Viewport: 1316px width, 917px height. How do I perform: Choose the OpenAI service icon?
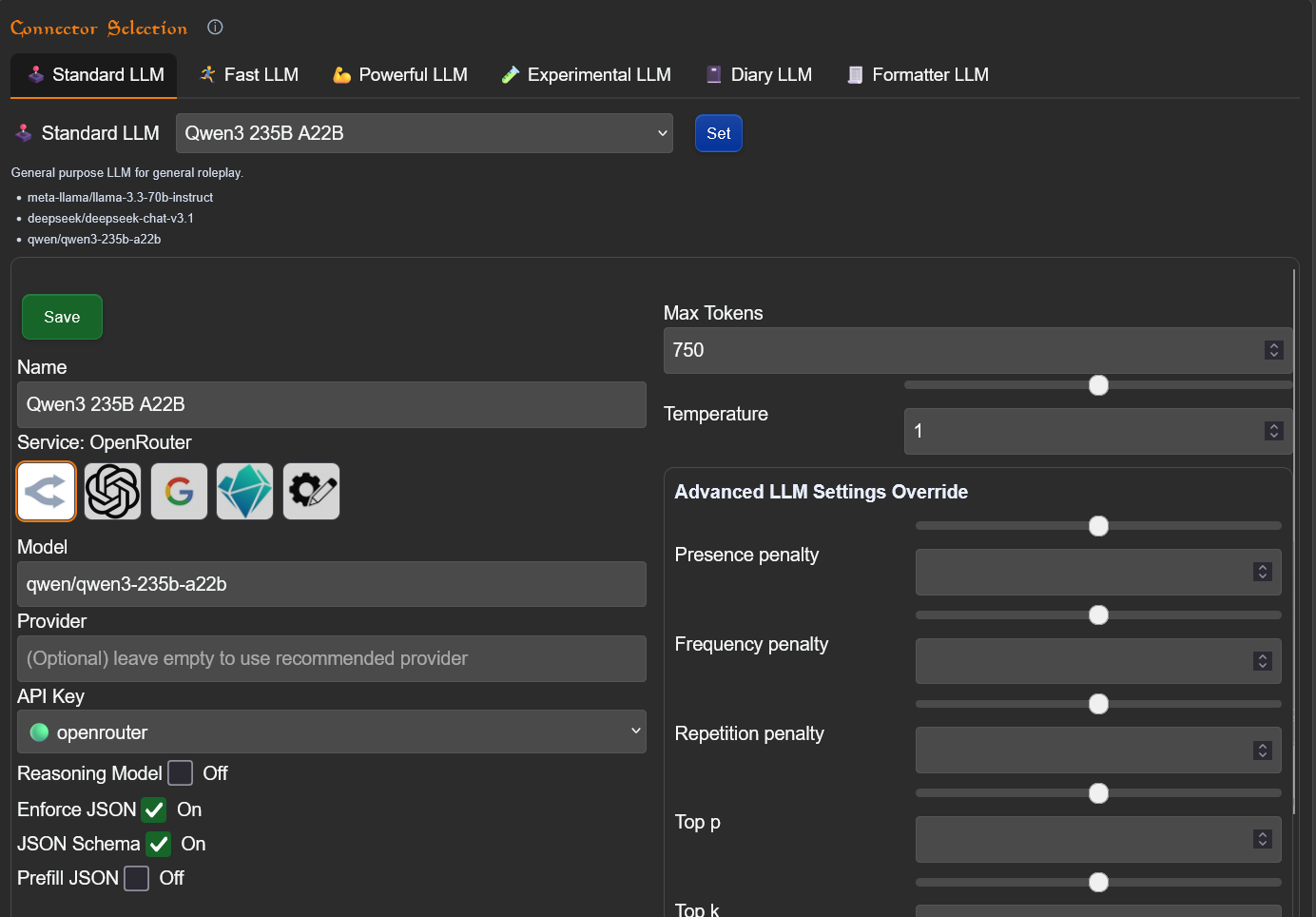tap(112, 492)
